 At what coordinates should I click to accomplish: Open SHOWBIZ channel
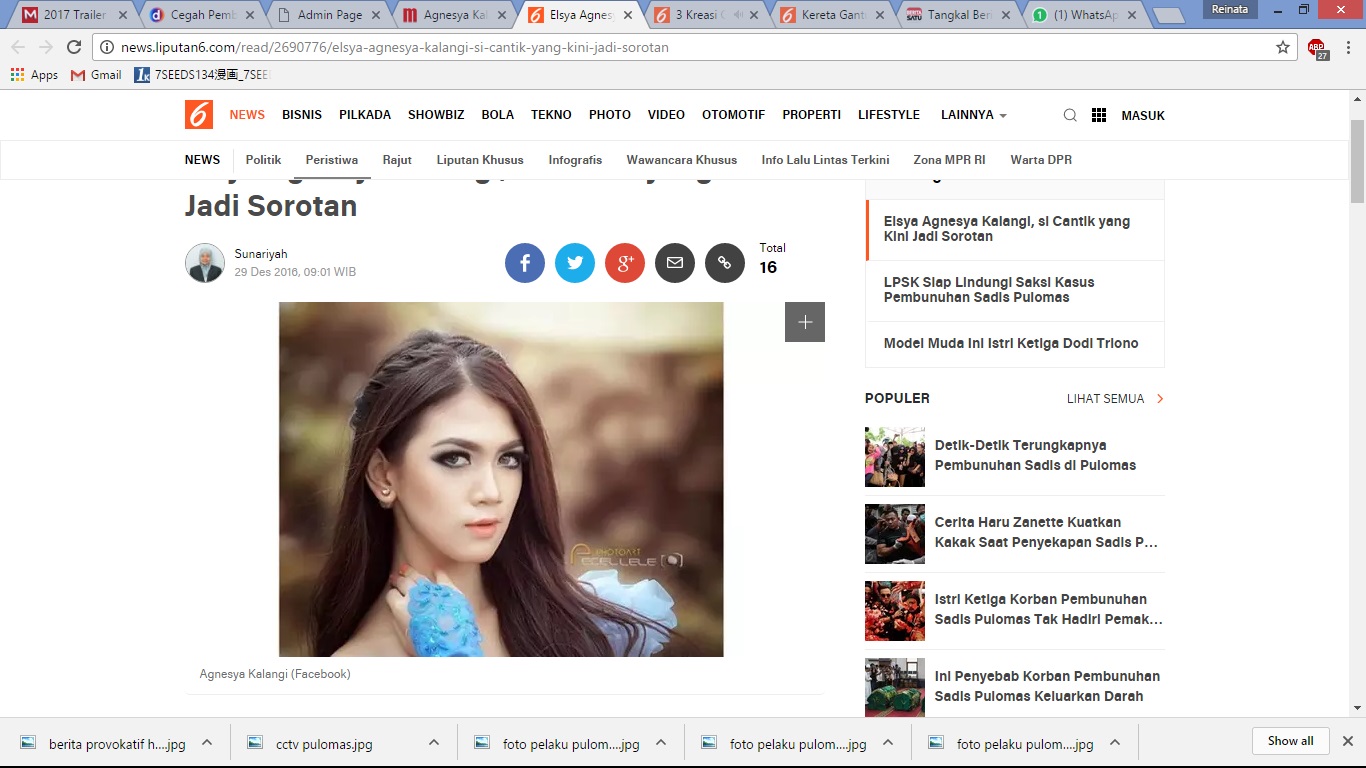pos(436,115)
